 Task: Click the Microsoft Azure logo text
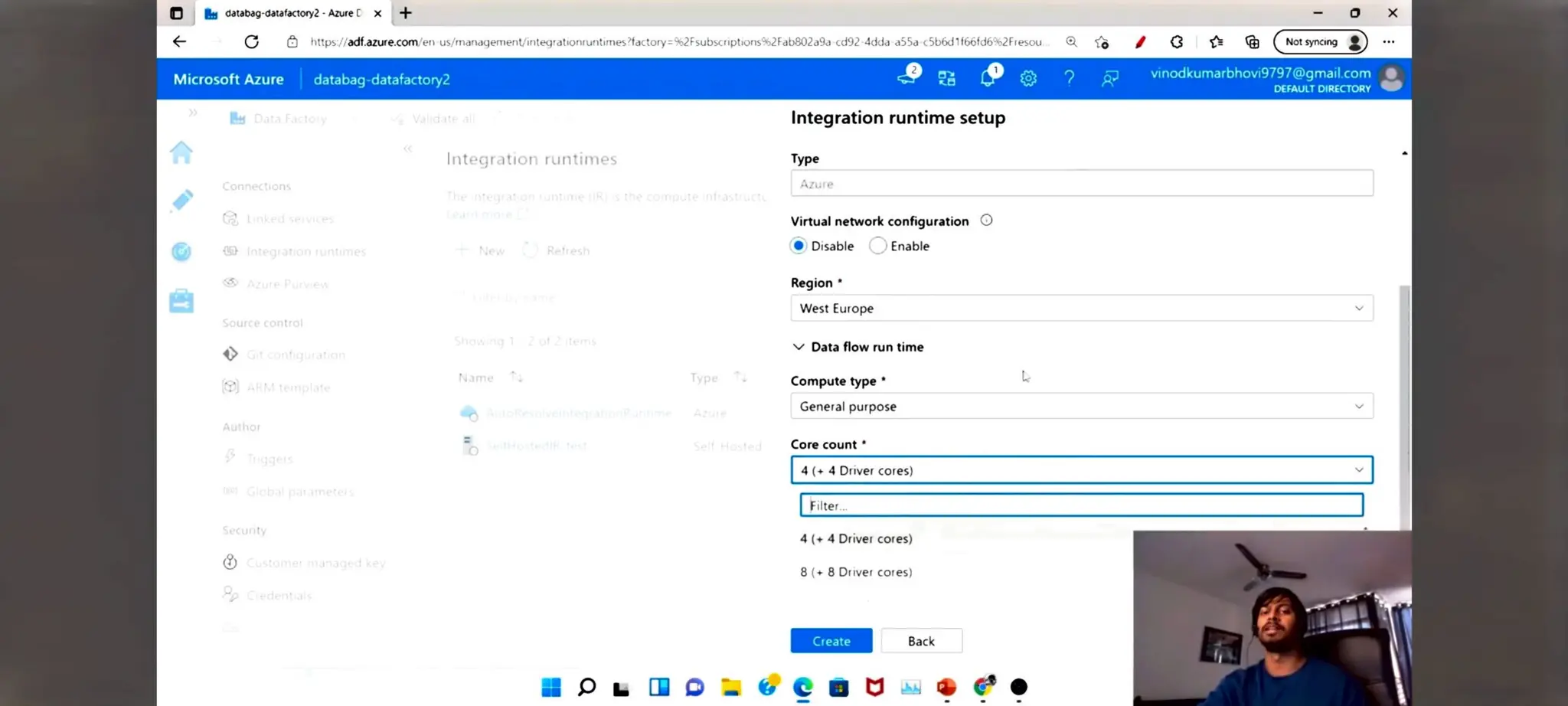[x=228, y=79]
